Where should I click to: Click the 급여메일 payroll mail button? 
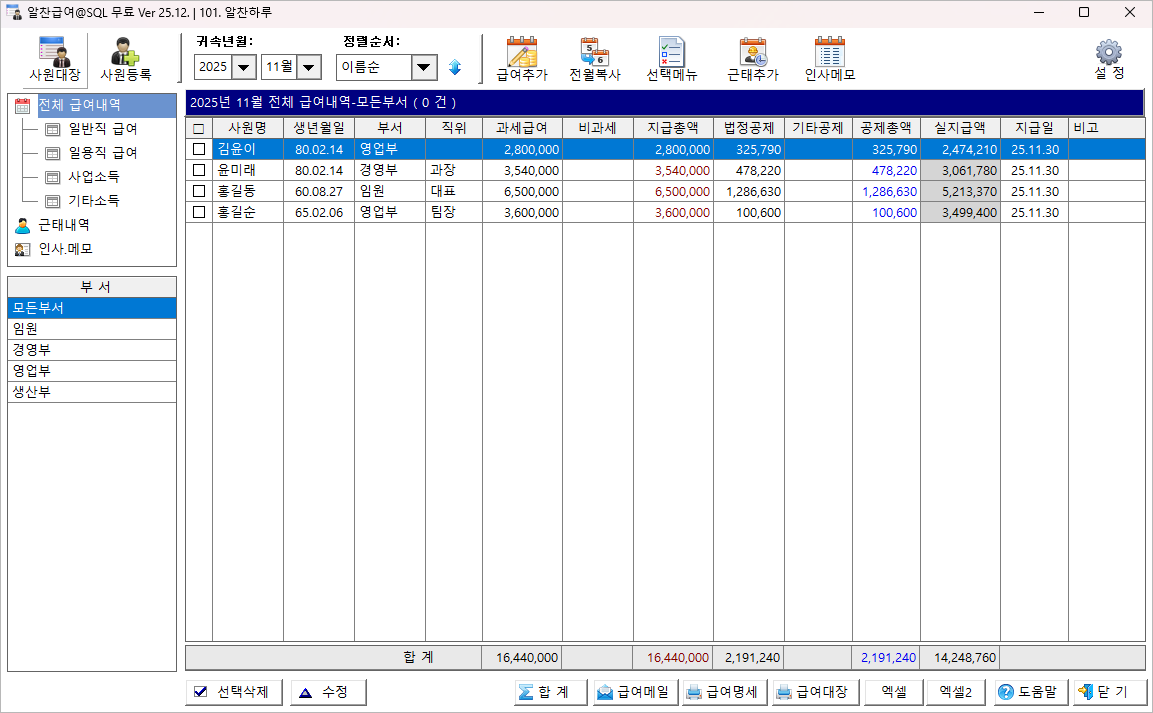pyautogui.click(x=638, y=692)
